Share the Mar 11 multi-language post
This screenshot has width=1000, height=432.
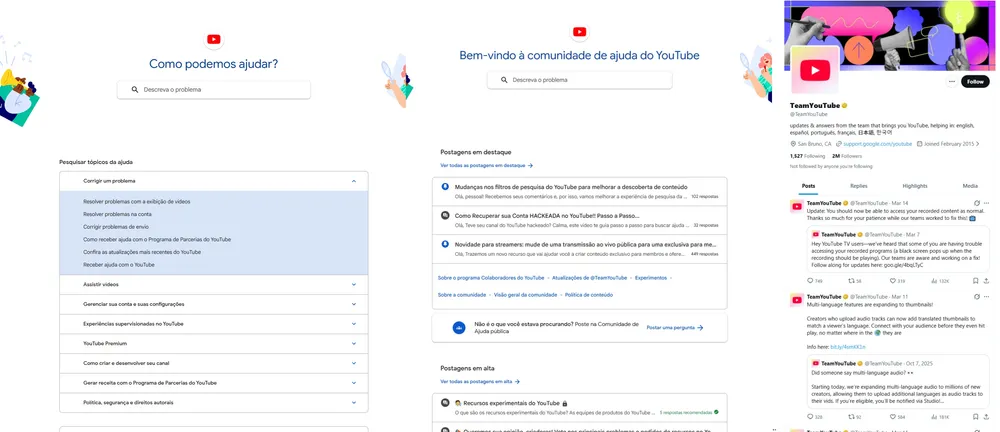click(987, 416)
